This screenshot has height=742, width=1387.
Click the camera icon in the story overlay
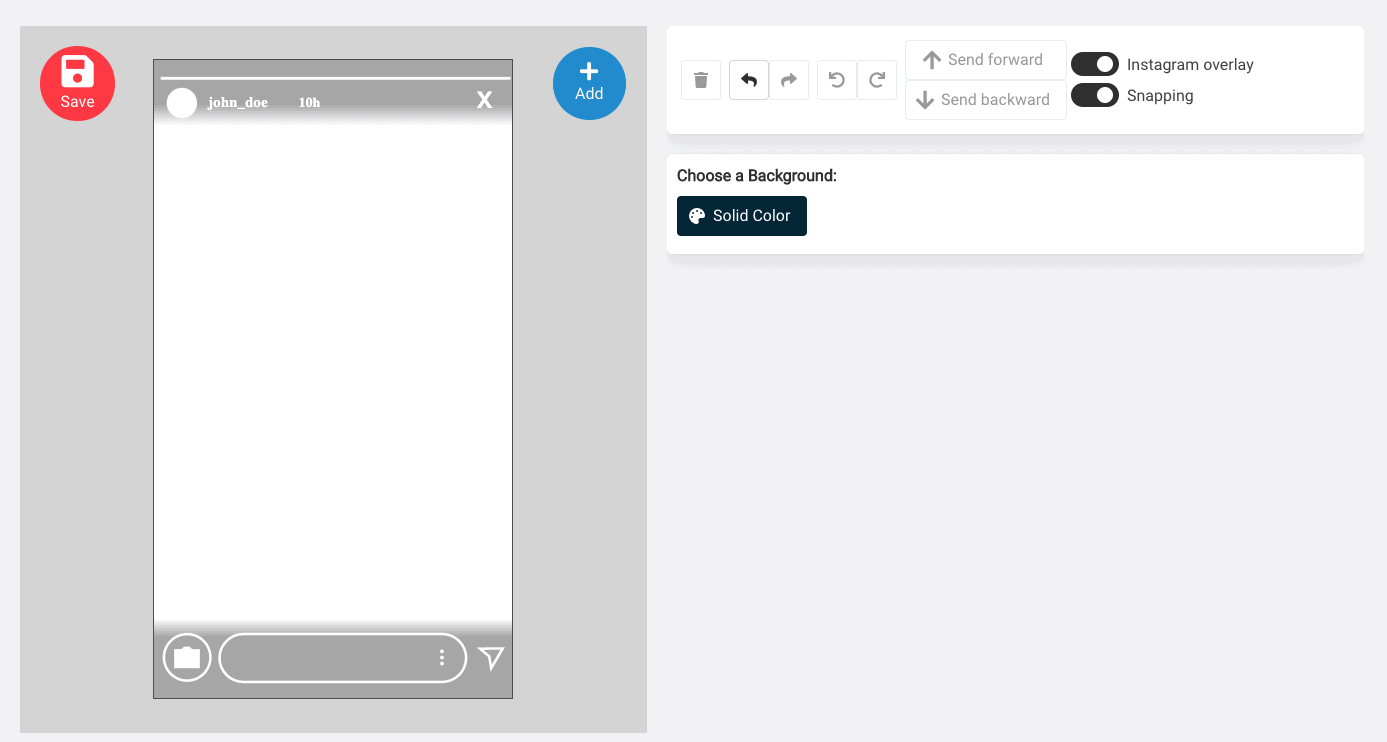187,658
